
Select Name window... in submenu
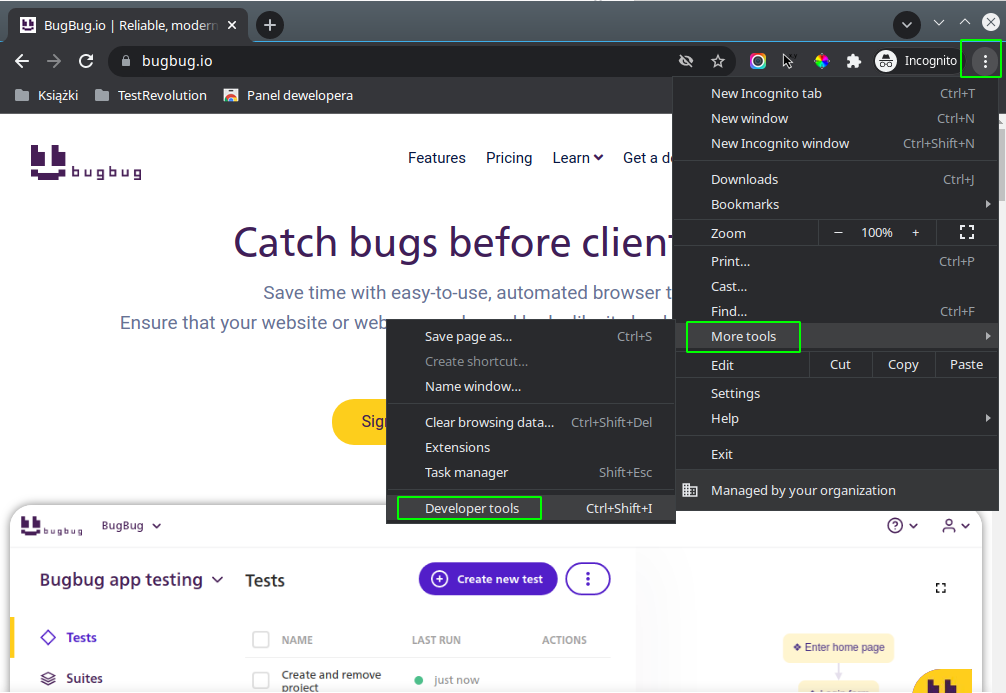coord(531,386)
